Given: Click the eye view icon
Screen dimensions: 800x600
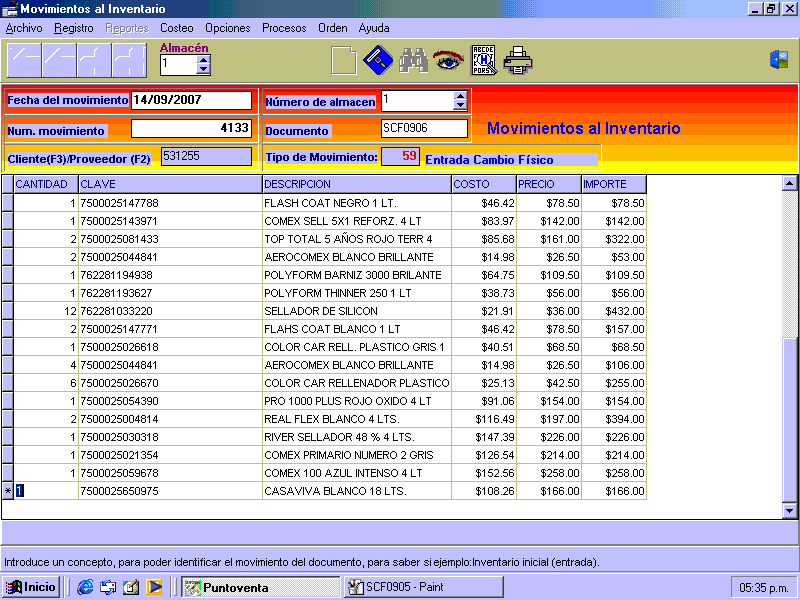Looking at the screenshot, I should (x=448, y=61).
